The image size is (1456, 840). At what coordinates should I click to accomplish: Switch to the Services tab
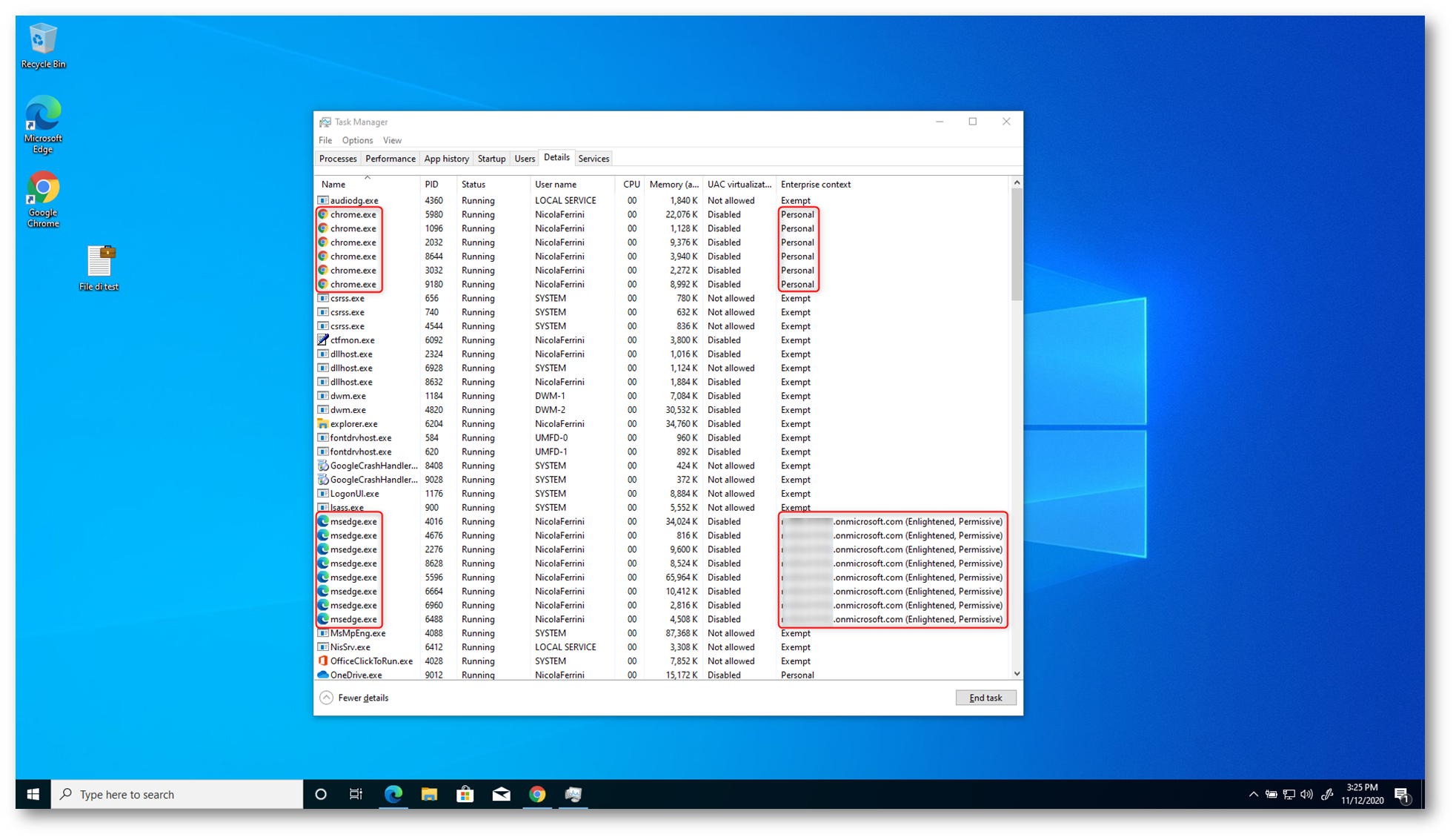(x=594, y=159)
